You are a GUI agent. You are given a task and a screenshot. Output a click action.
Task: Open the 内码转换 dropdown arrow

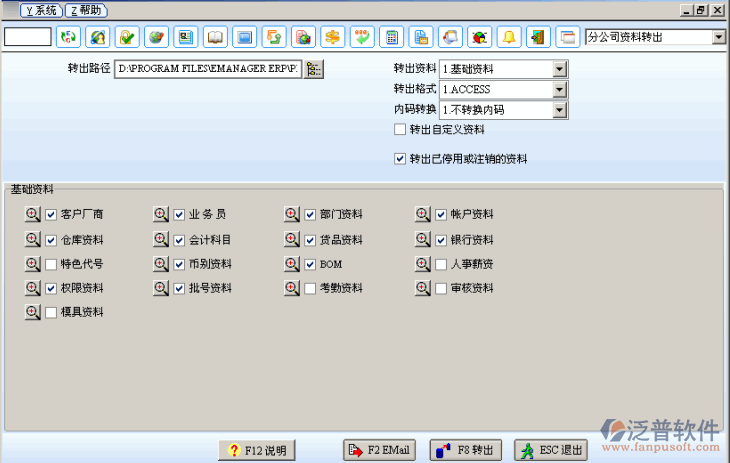(560, 110)
